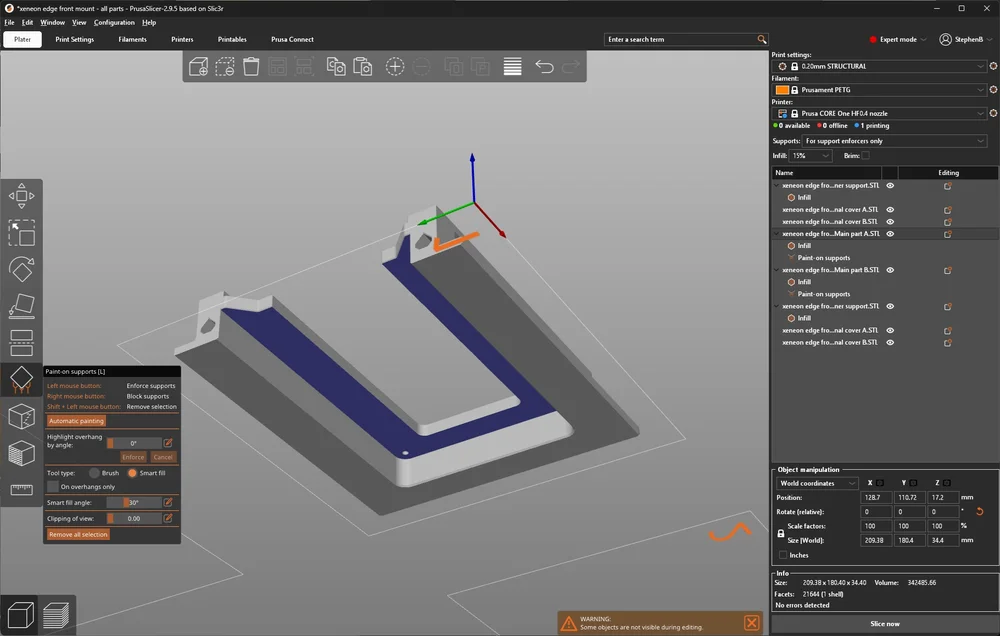Switch to the Prusa Connect tab

[292, 40]
